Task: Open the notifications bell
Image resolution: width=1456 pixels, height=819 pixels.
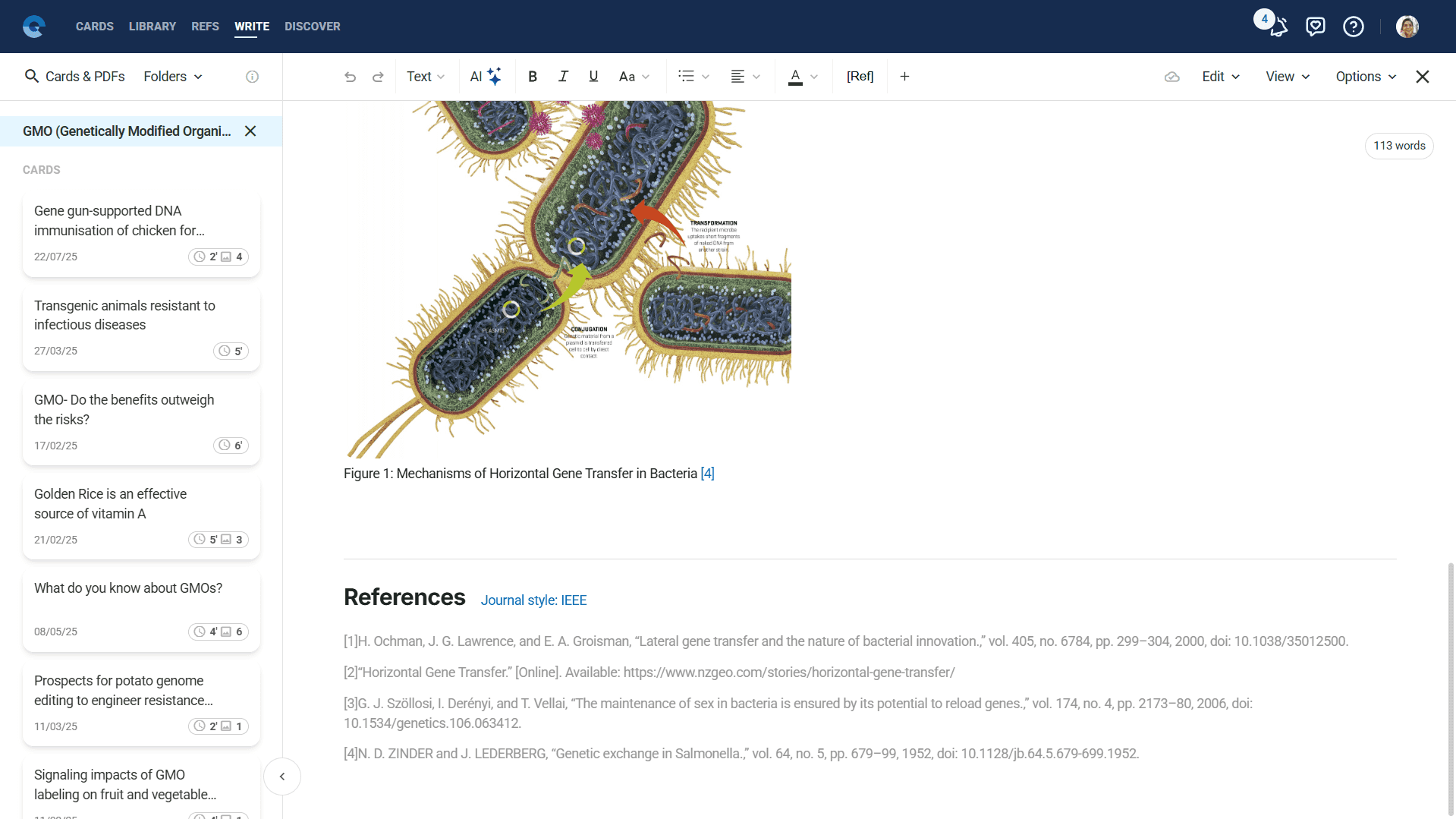Action: (1278, 27)
